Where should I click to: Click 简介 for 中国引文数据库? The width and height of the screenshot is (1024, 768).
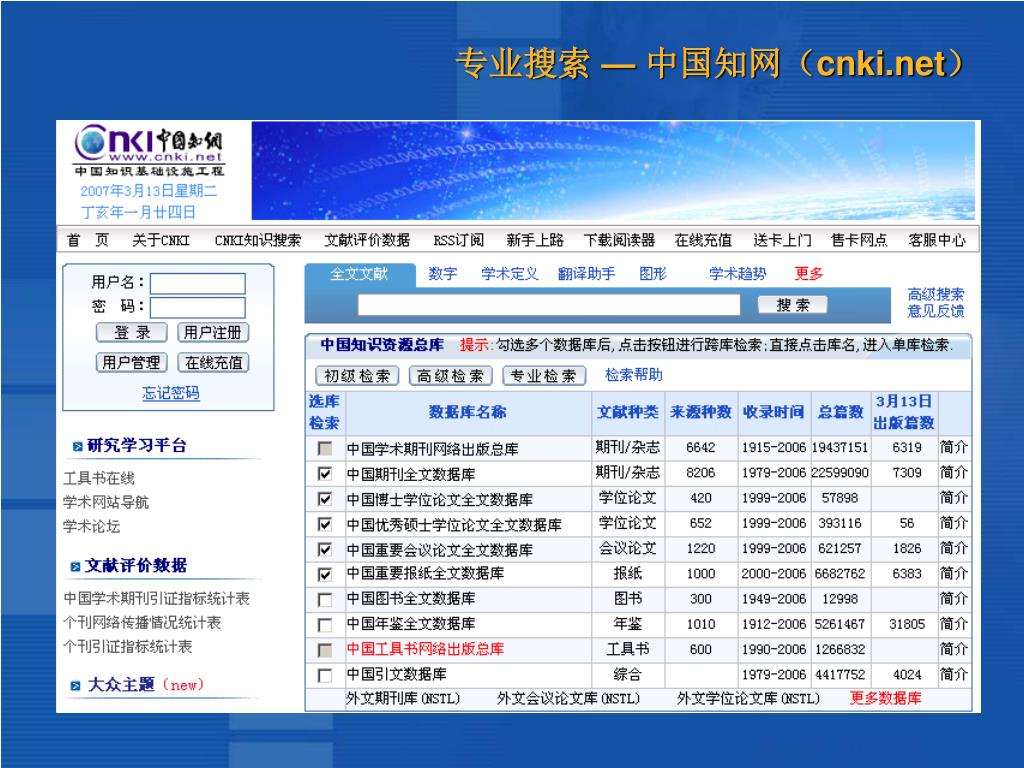(x=953, y=675)
